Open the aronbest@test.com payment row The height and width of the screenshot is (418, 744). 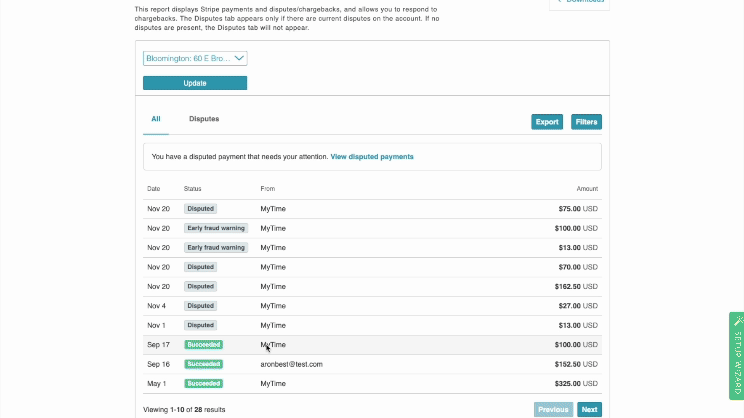point(372,364)
